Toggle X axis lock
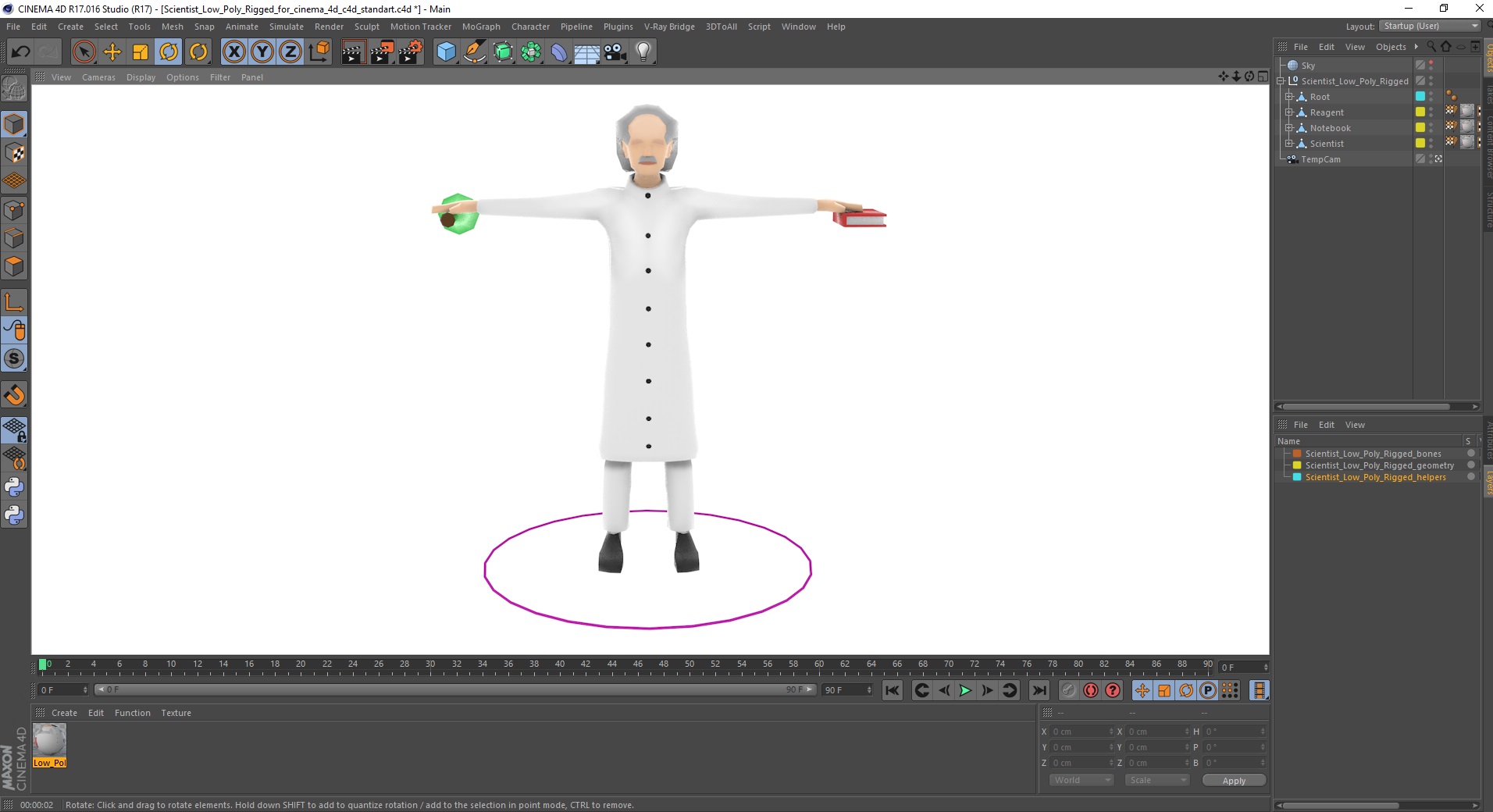This screenshot has width=1493, height=812. (233, 52)
